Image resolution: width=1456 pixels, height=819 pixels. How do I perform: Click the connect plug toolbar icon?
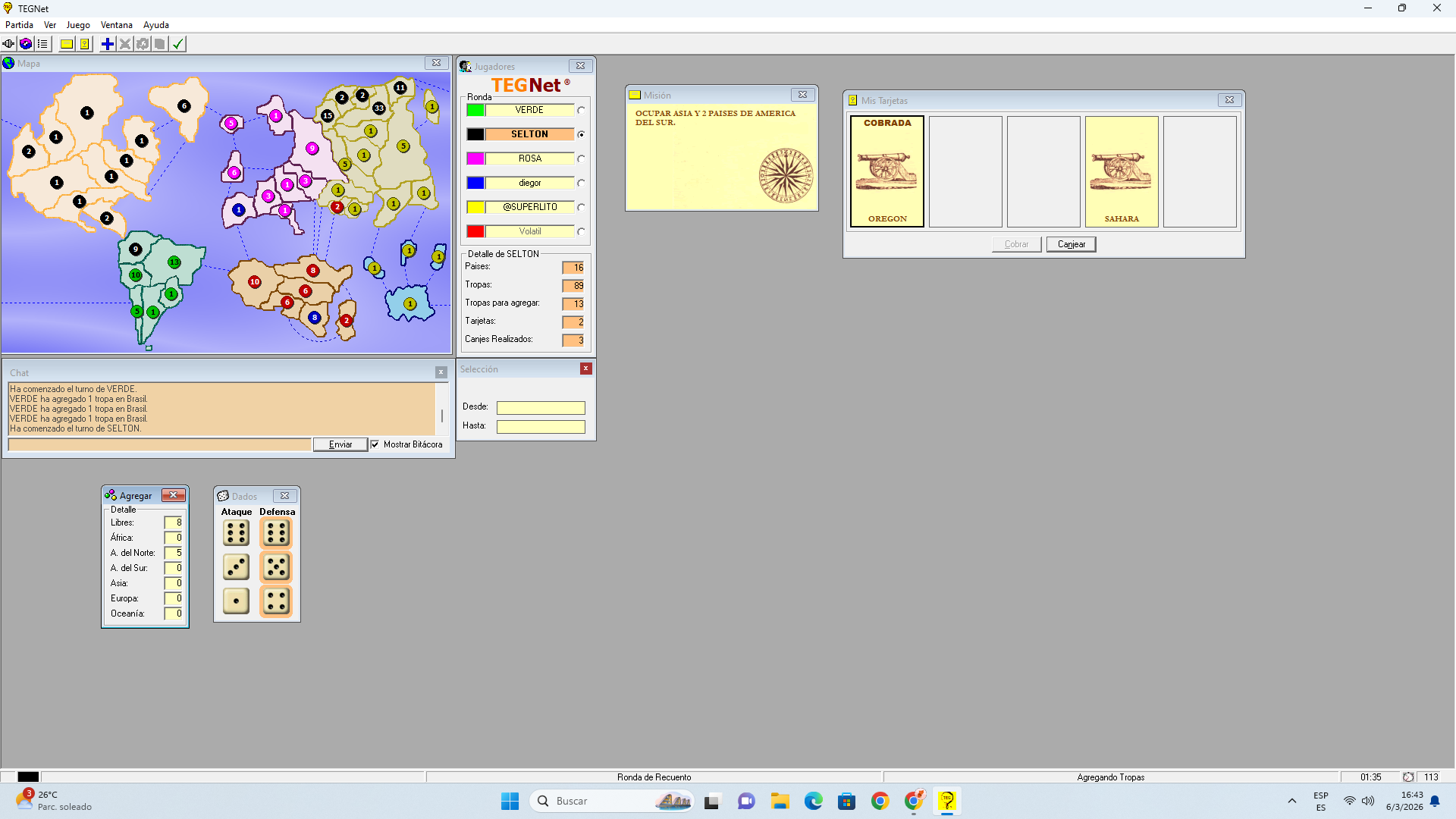[x=8, y=44]
